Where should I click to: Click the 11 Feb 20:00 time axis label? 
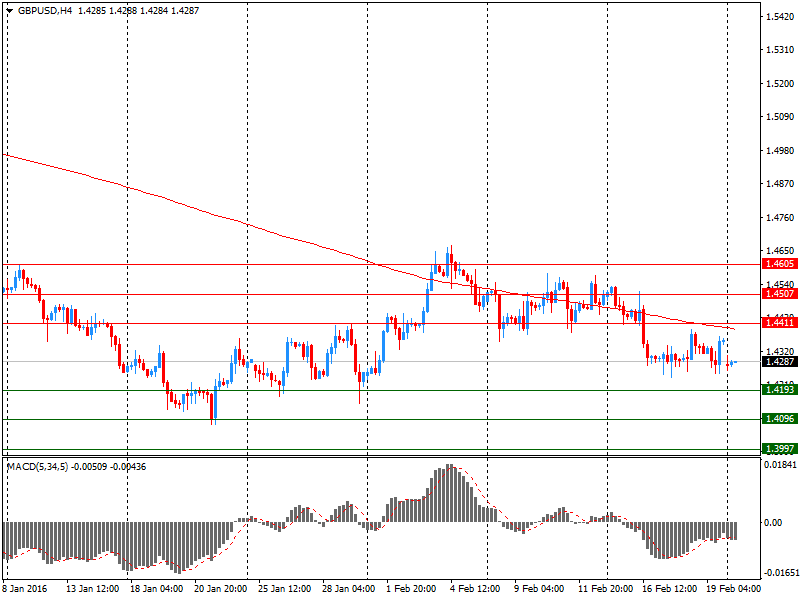pos(605,589)
